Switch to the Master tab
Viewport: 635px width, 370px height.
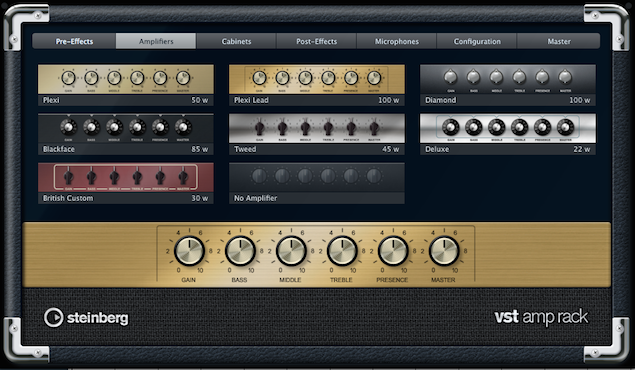pyautogui.click(x=558, y=41)
